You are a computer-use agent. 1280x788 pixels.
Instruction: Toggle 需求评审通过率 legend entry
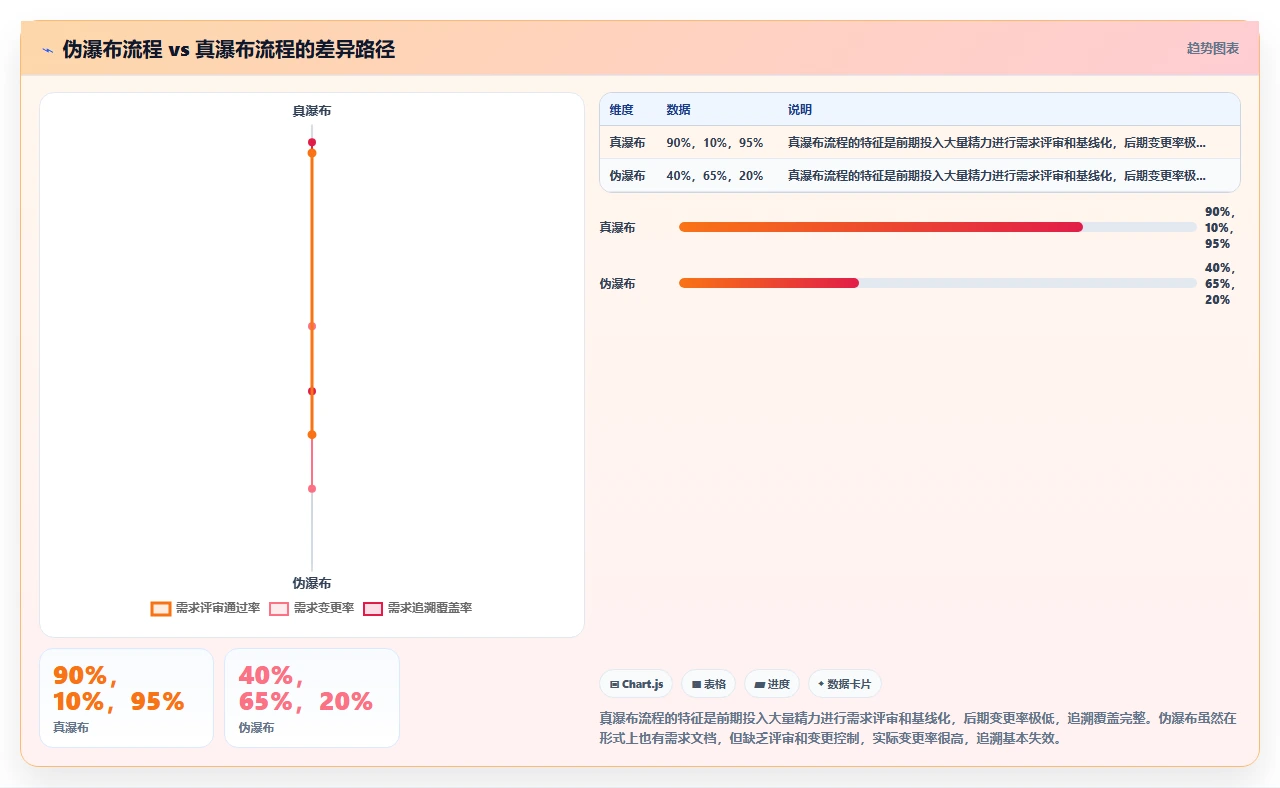(x=205, y=608)
